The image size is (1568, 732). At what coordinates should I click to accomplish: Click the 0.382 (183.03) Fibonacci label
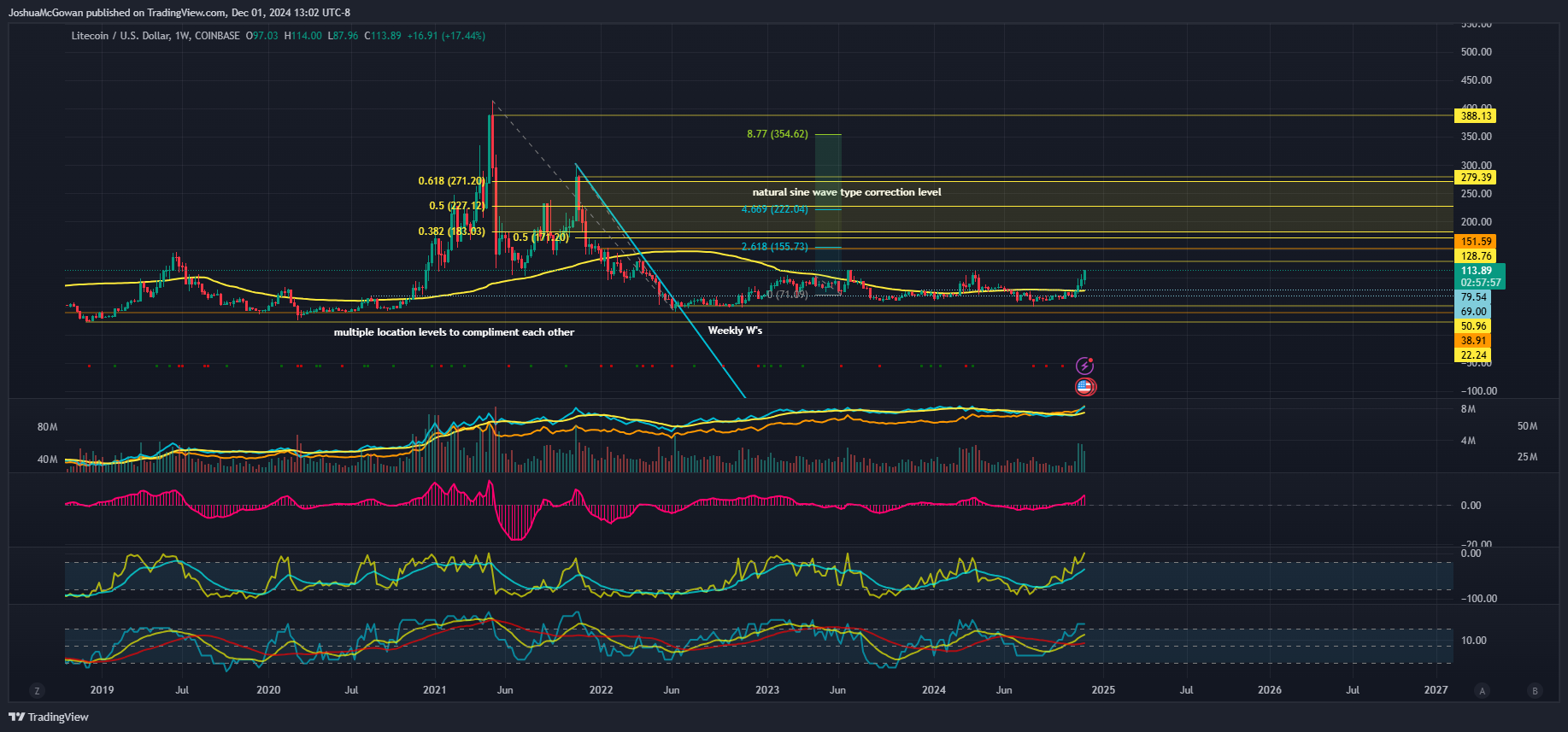tap(451, 231)
